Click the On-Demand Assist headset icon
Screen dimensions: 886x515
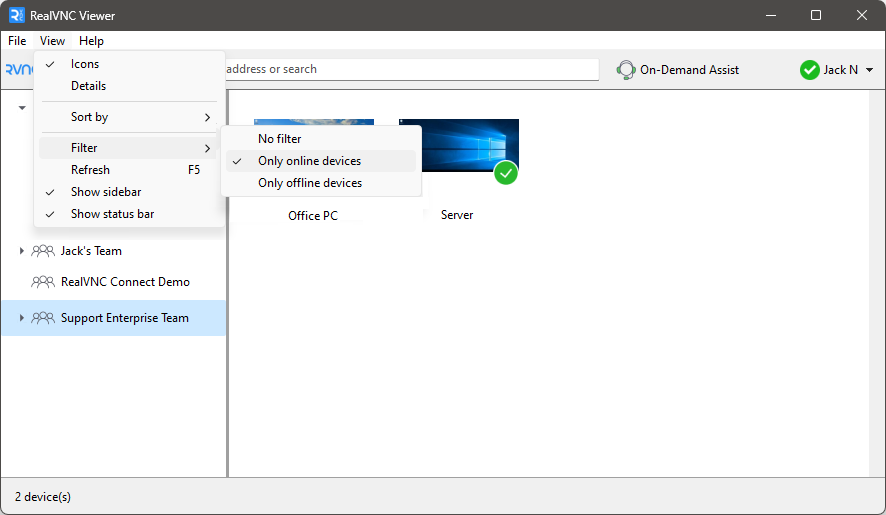click(x=626, y=70)
